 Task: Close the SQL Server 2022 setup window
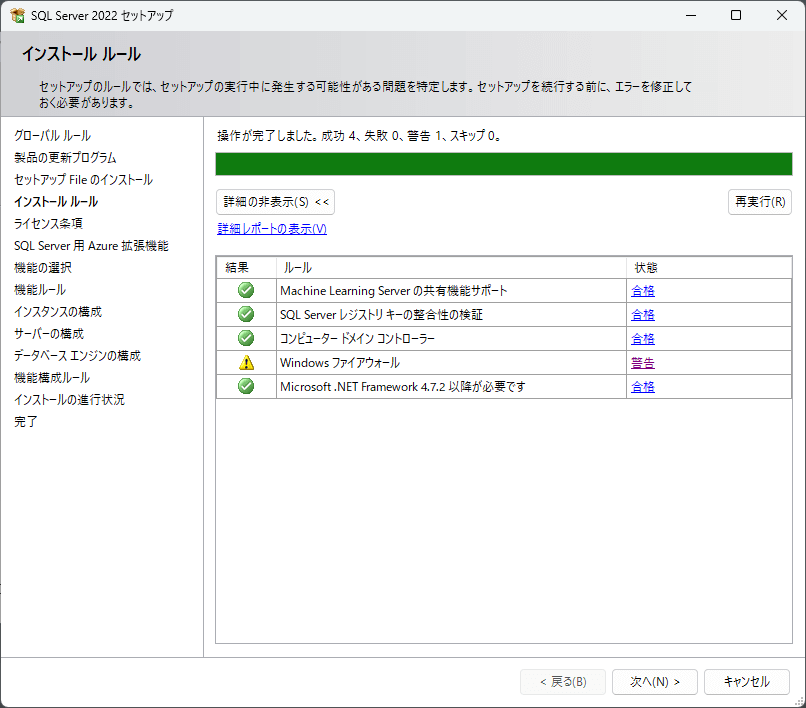[x=782, y=15]
